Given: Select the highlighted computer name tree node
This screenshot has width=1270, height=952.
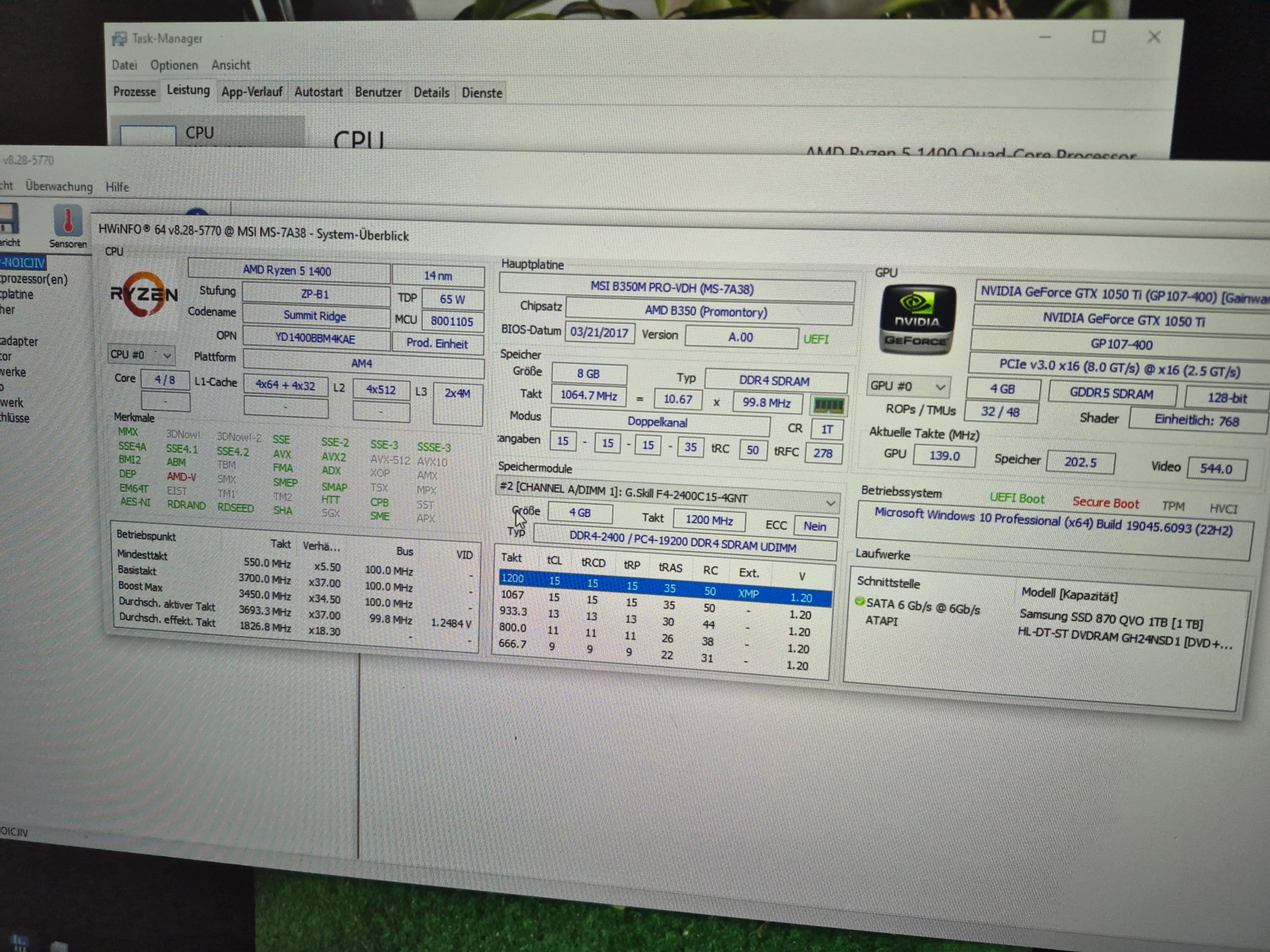Looking at the screenshot, I should tap(23, 263).
